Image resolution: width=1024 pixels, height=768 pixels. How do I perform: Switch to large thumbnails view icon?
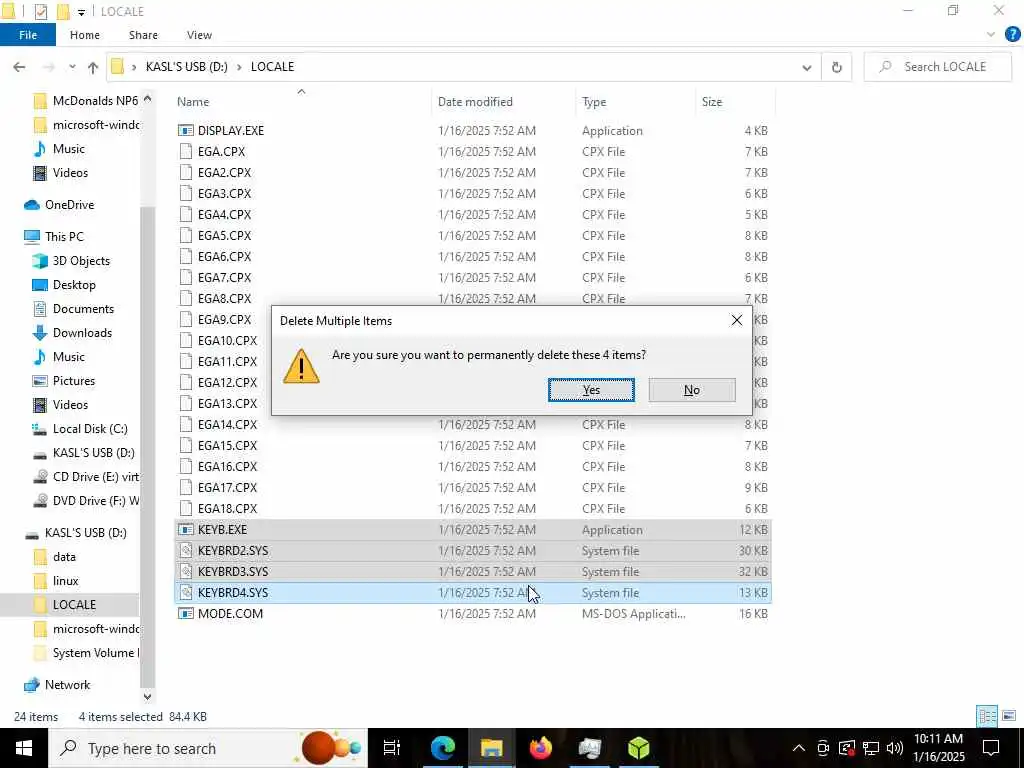pos(1009,716)
